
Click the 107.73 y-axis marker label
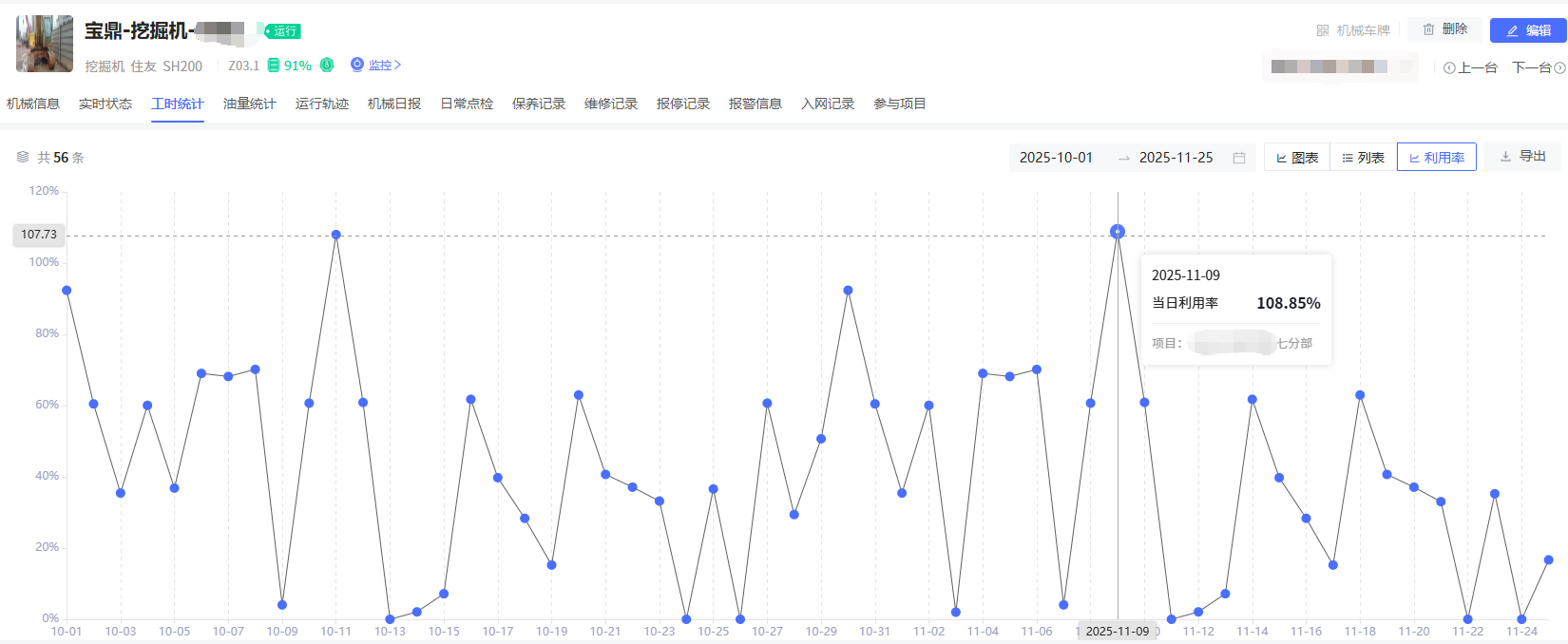pos(39,235)
